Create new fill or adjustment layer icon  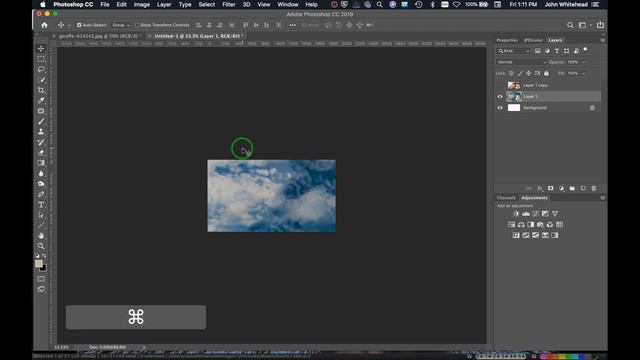561,188
